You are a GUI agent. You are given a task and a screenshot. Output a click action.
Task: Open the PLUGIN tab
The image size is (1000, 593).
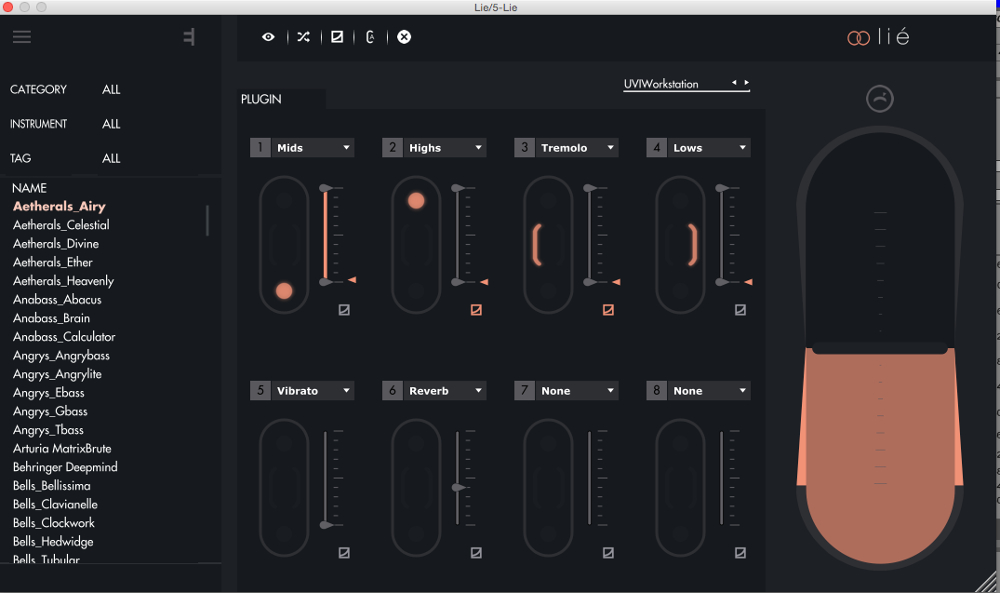[x=281, y=99]
